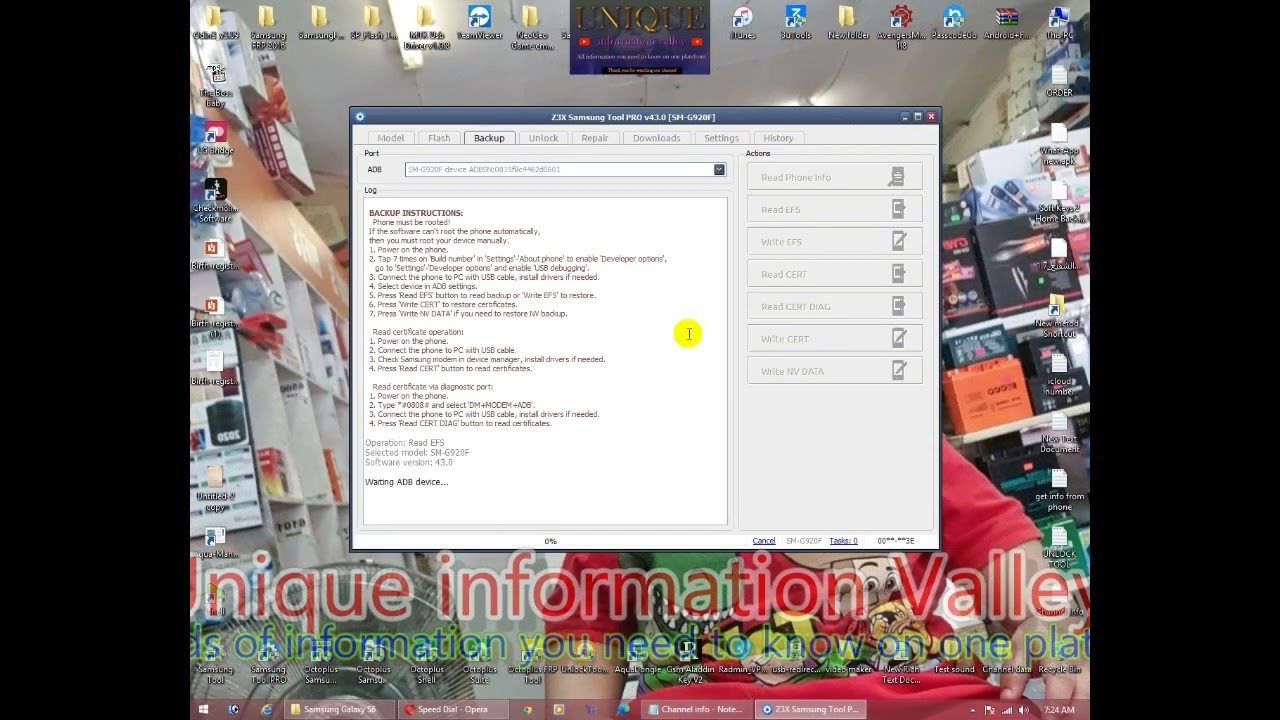Cancel the current Read EFS operation
This screenshot has width=1280, height=720.
click(763, 541)
